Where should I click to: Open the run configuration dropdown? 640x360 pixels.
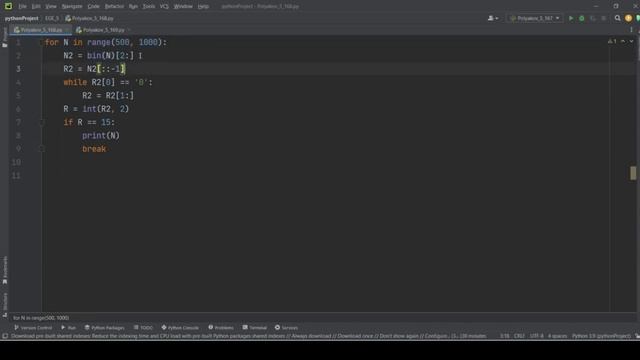tap(535, 18)
